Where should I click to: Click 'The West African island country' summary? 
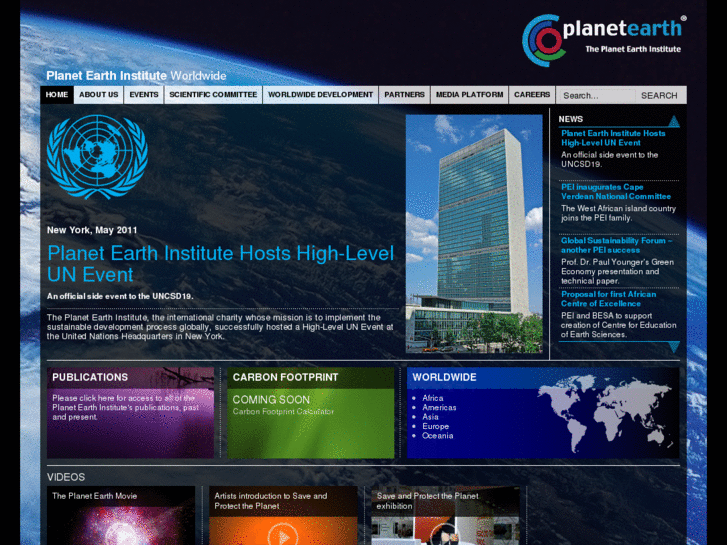618,213
